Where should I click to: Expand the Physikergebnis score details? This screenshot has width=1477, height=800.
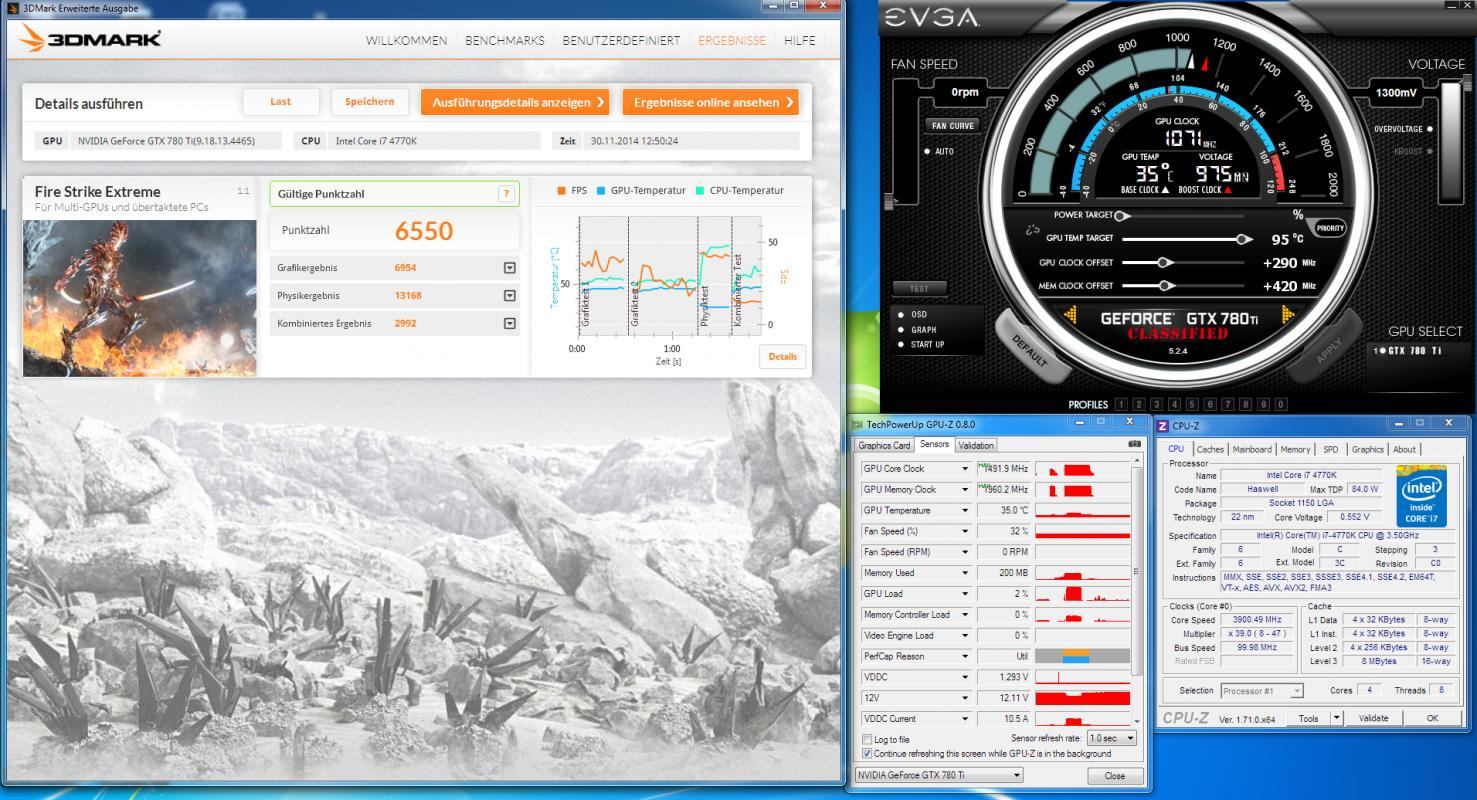click(x=509, y=296)
